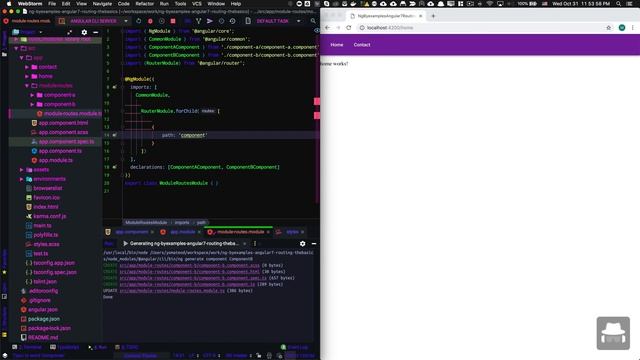Go back in Chrome browser
The height and width of the screenshot is (360, 640).
327,28
